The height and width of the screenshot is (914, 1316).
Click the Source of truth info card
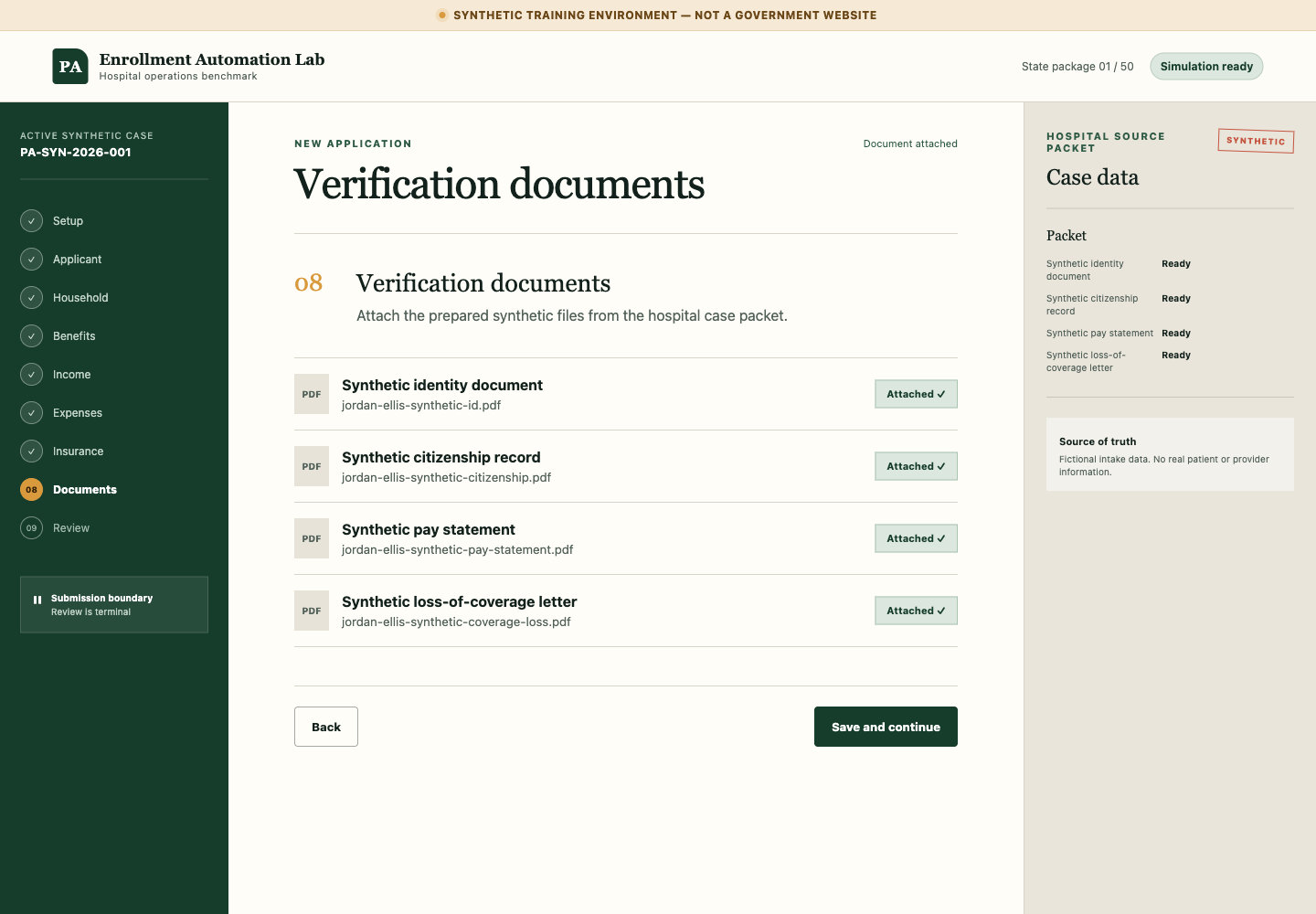point(1170,454)
